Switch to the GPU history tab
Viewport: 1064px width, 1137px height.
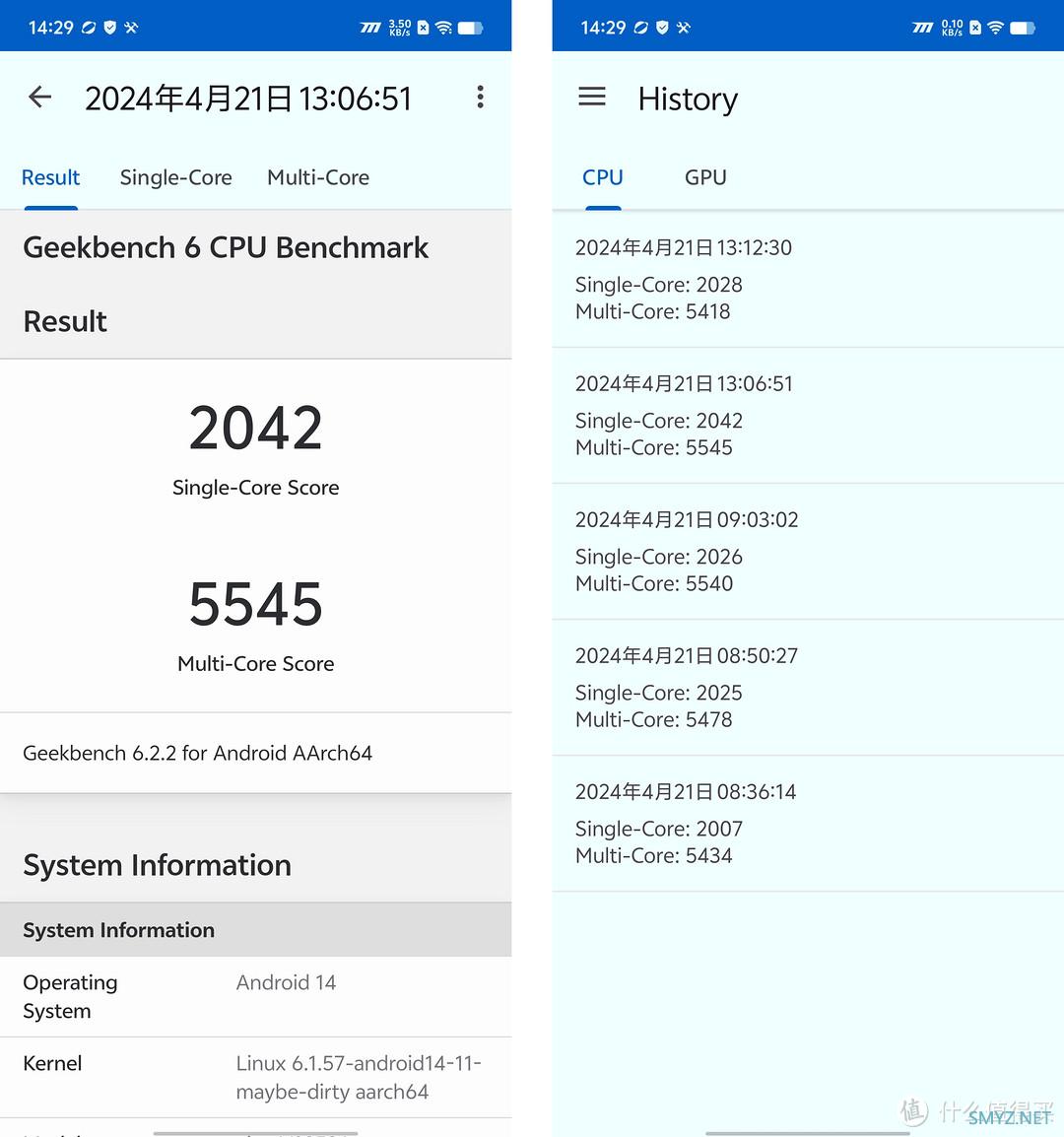pos(705,177)
